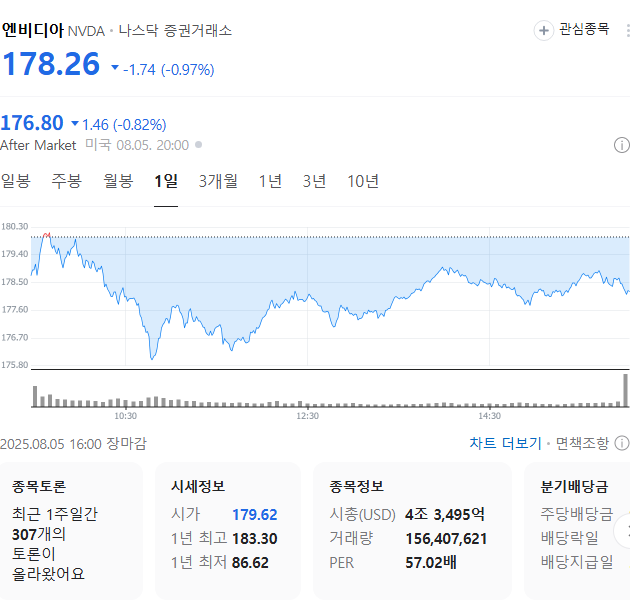This screenshot has width=630, height=600.
Task: Click 나스닥 증권거래소 exchange label
Action: [176, 31]
